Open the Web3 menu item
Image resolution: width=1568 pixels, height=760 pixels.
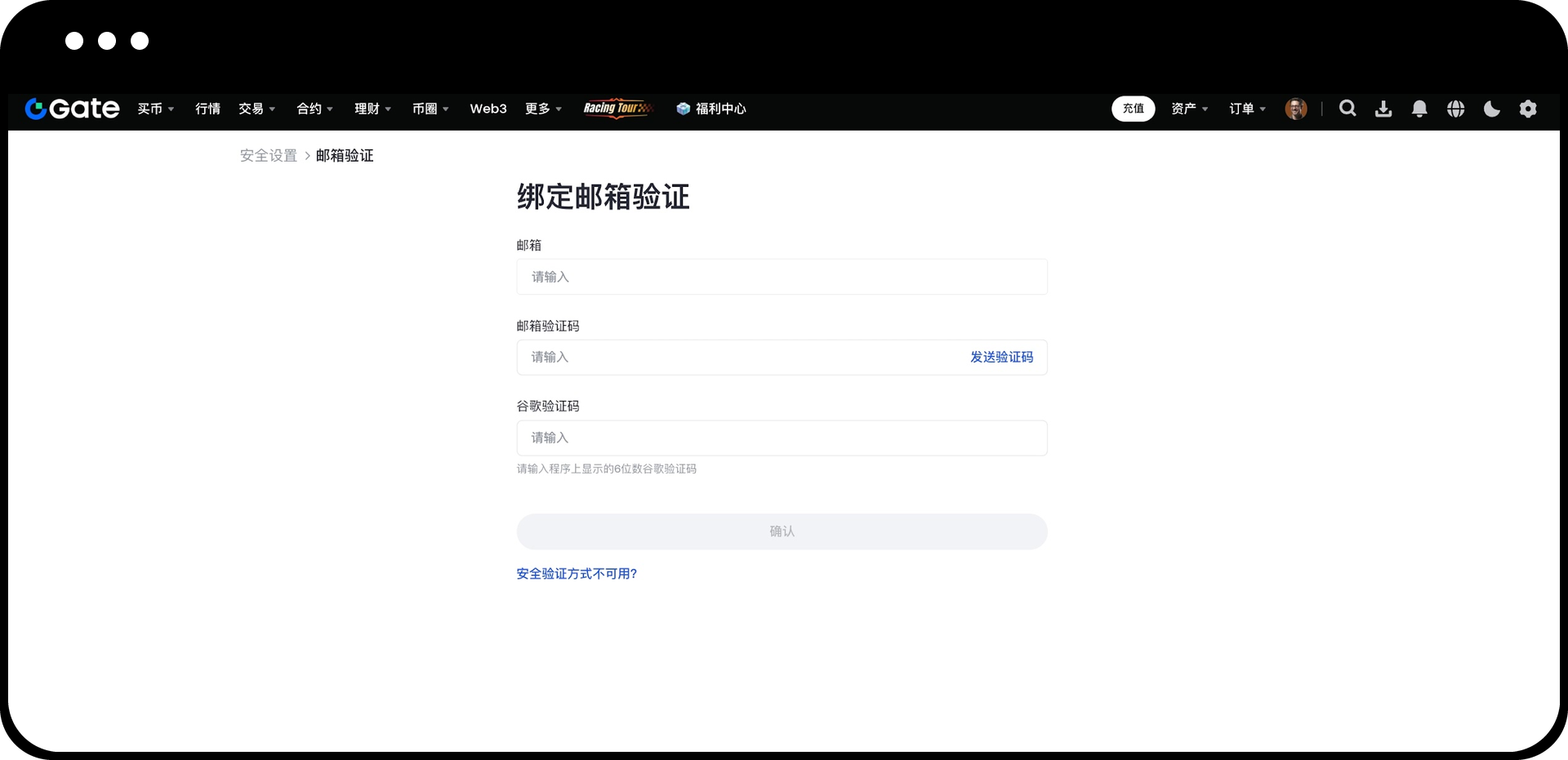(x=488, y=109)
